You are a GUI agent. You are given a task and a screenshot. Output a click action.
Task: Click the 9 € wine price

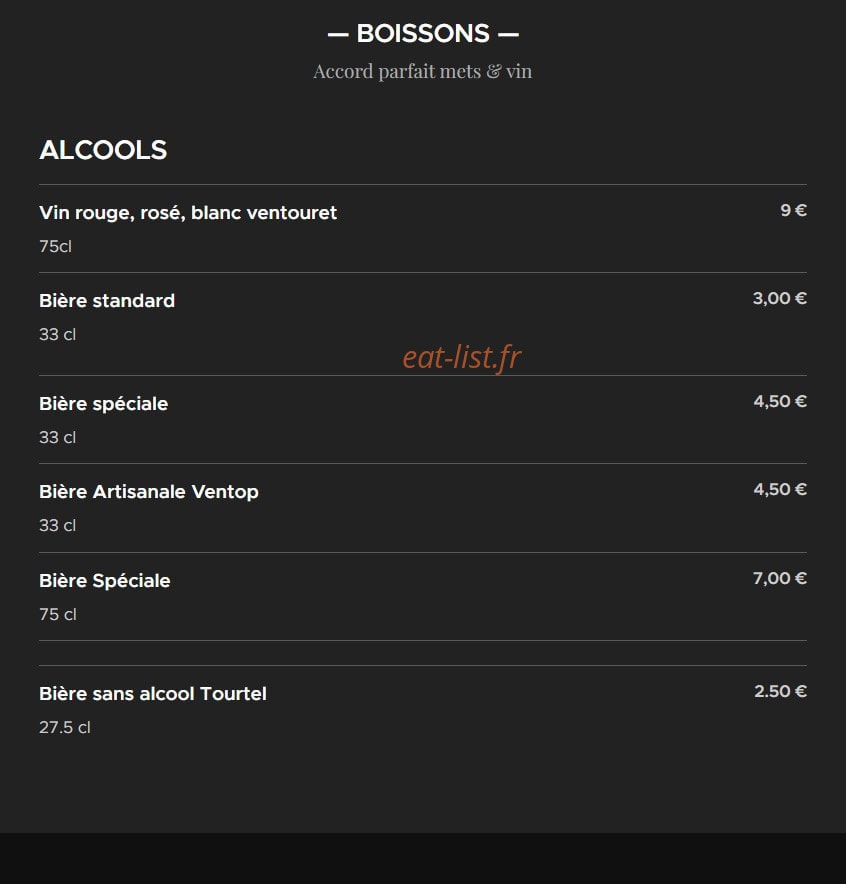pos(794,210)
